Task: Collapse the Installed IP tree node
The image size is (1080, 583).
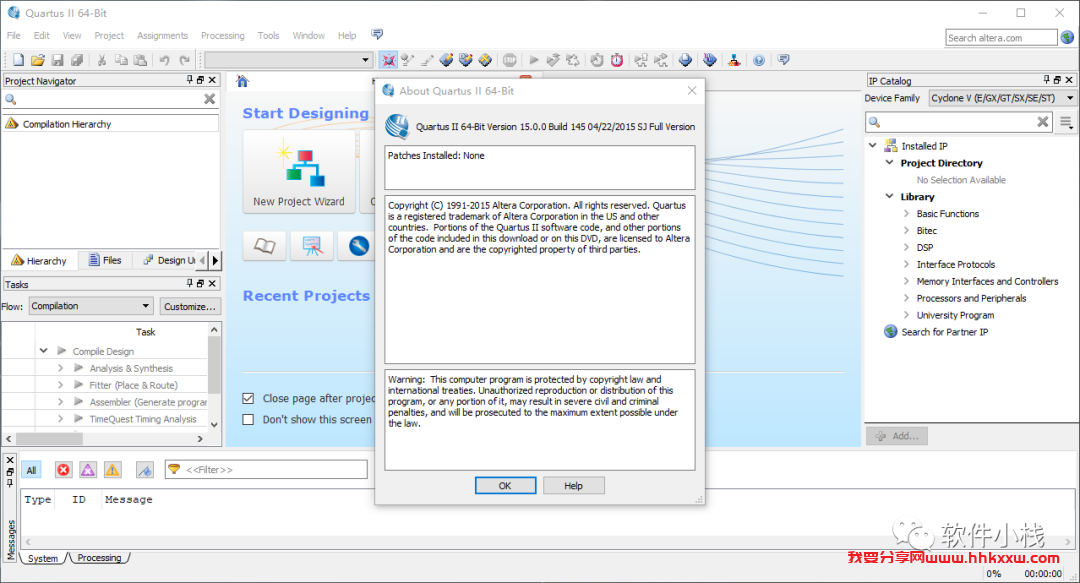Action: 873,145
